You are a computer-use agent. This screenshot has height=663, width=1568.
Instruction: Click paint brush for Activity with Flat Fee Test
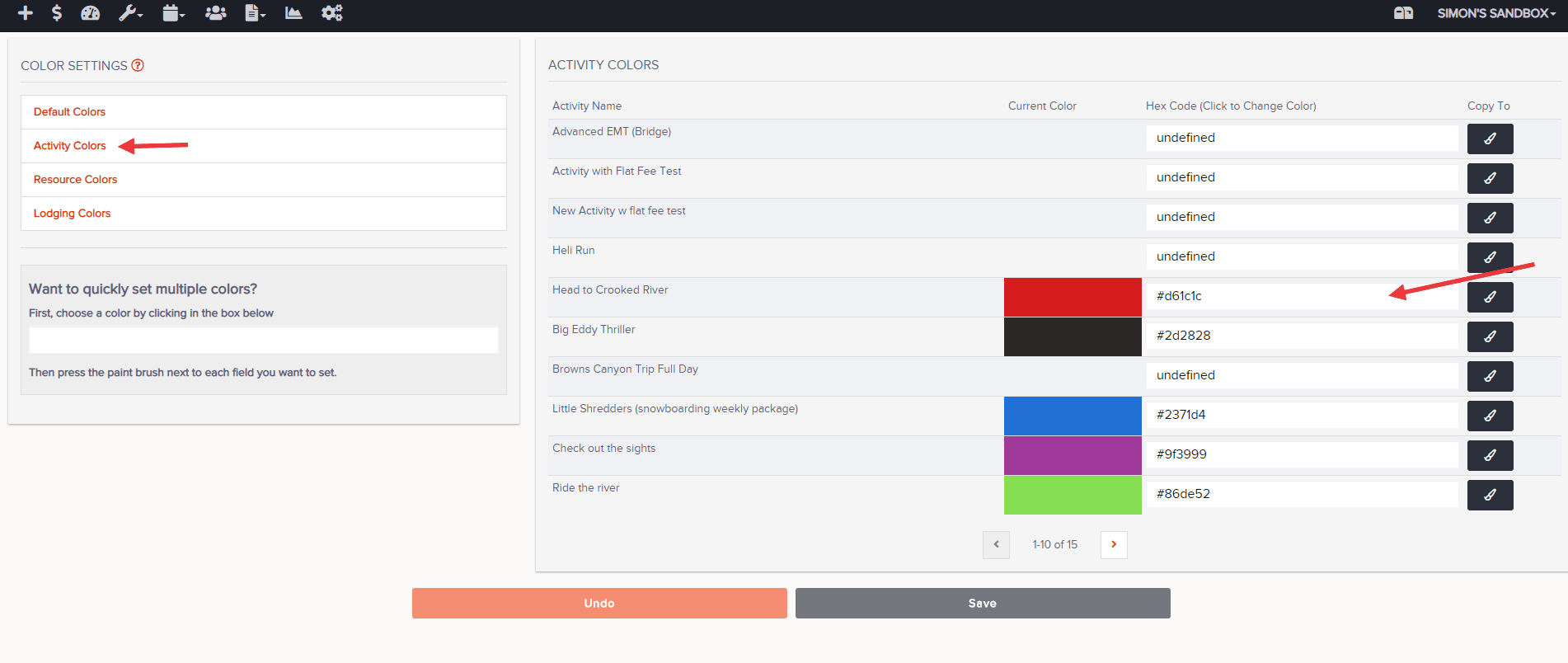1490,178
